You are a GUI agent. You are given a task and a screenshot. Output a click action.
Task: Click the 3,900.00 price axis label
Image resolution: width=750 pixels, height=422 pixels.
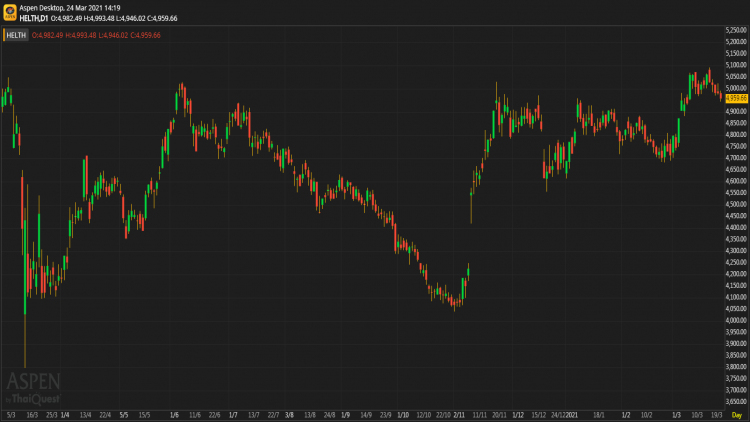[736, 344]
